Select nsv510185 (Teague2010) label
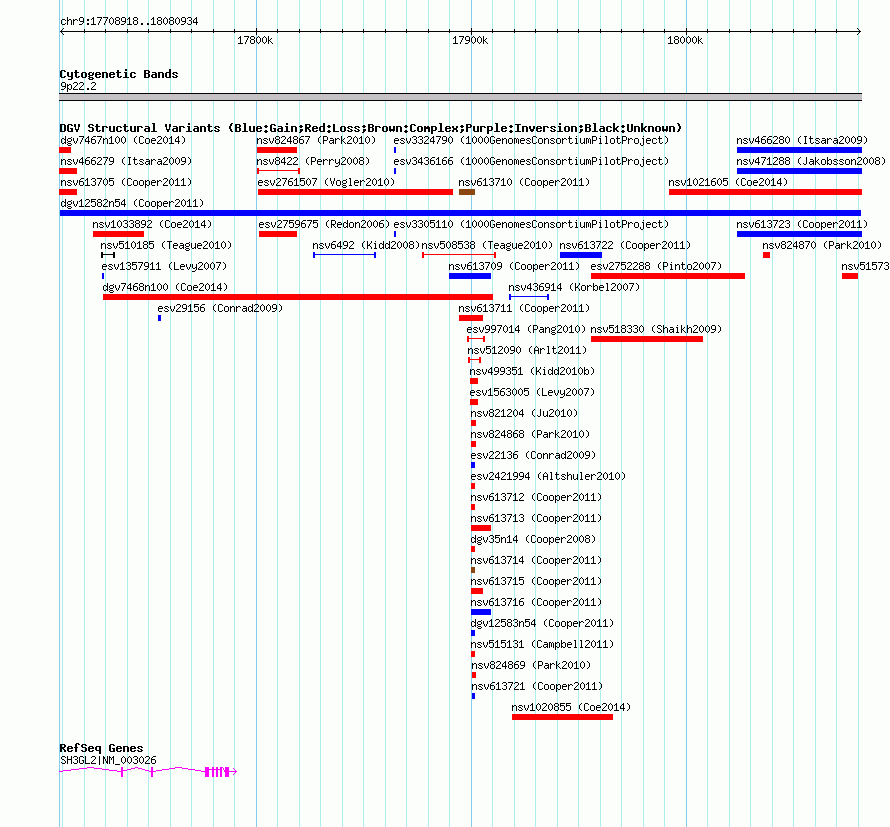This screenshot has height=827, width=890. click(166, 245)
